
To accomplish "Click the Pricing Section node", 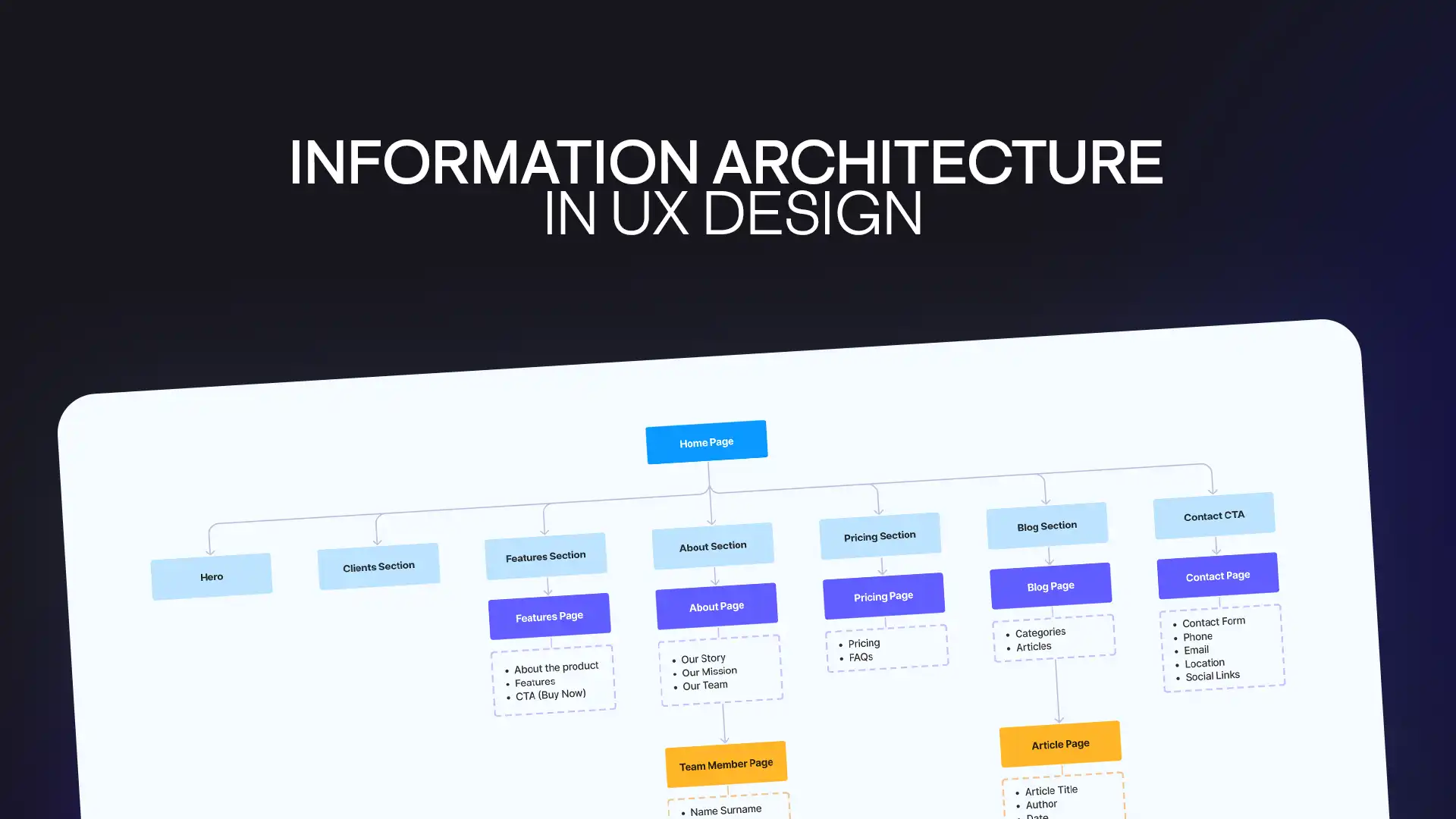I will click(x=880, y=536).
